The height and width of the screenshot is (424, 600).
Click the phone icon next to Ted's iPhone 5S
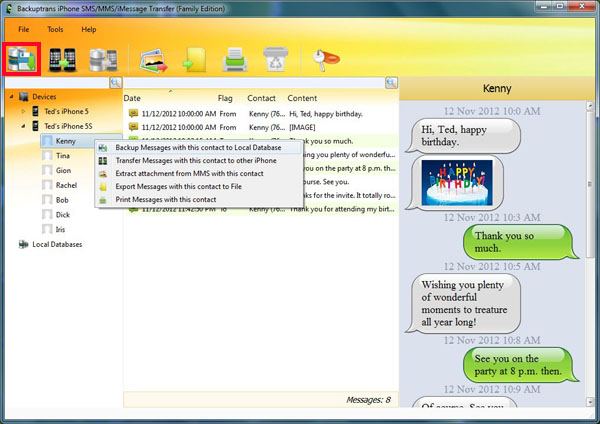pos(35,126)
